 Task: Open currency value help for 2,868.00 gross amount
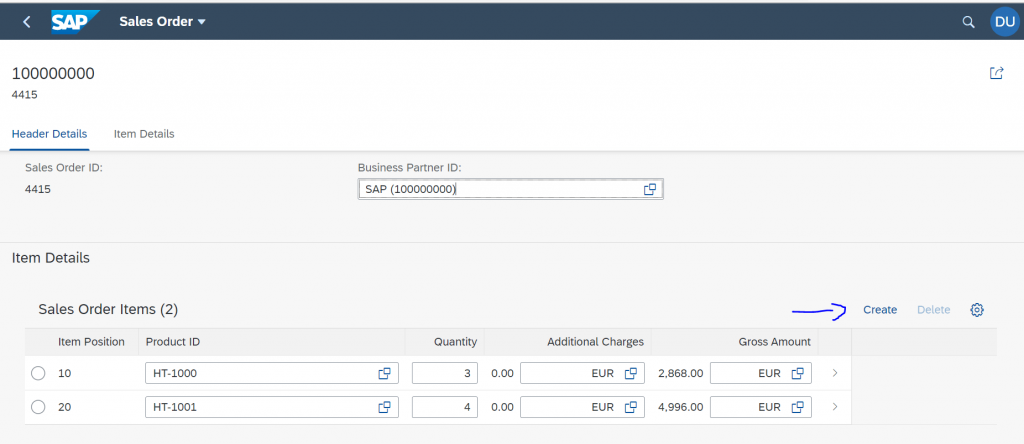(x=797, y=373)
